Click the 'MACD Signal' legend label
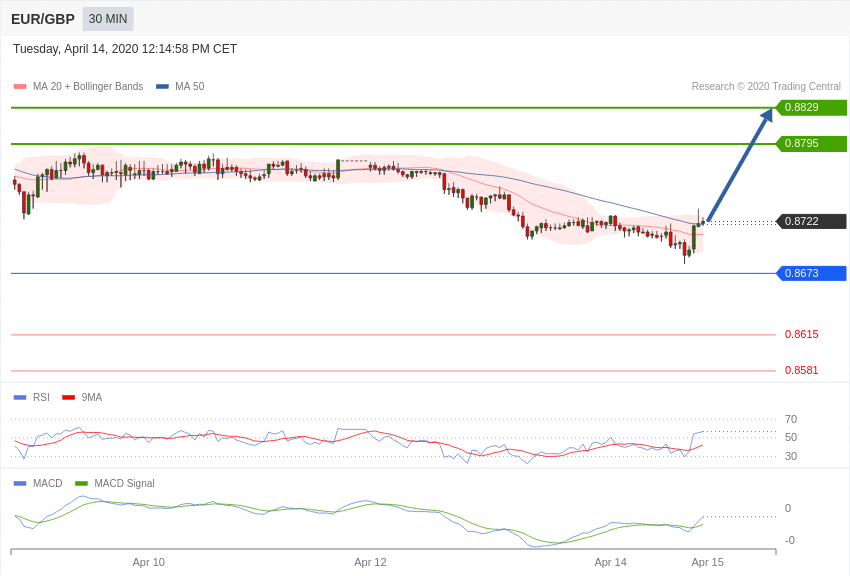 124,483
